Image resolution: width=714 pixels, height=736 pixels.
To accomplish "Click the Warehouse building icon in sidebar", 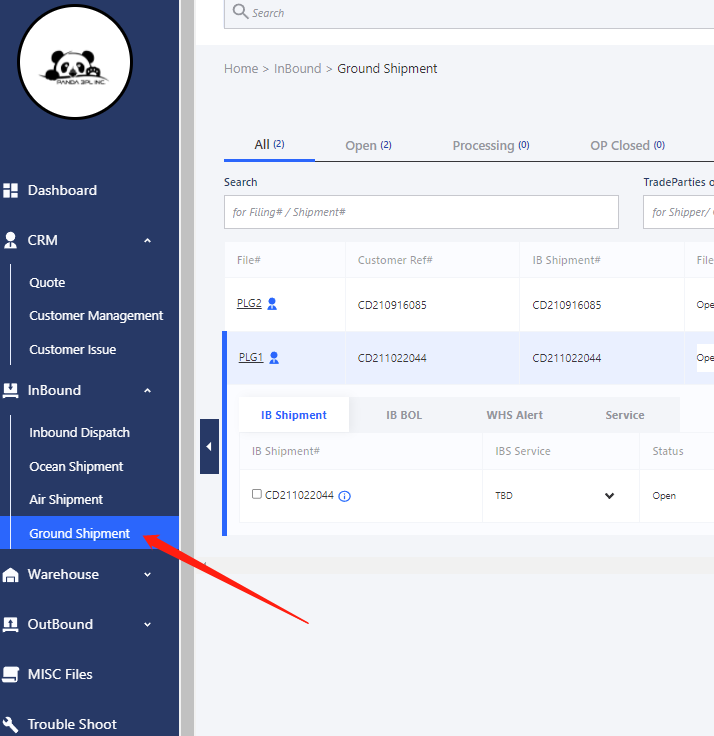I will coord(11,575).
